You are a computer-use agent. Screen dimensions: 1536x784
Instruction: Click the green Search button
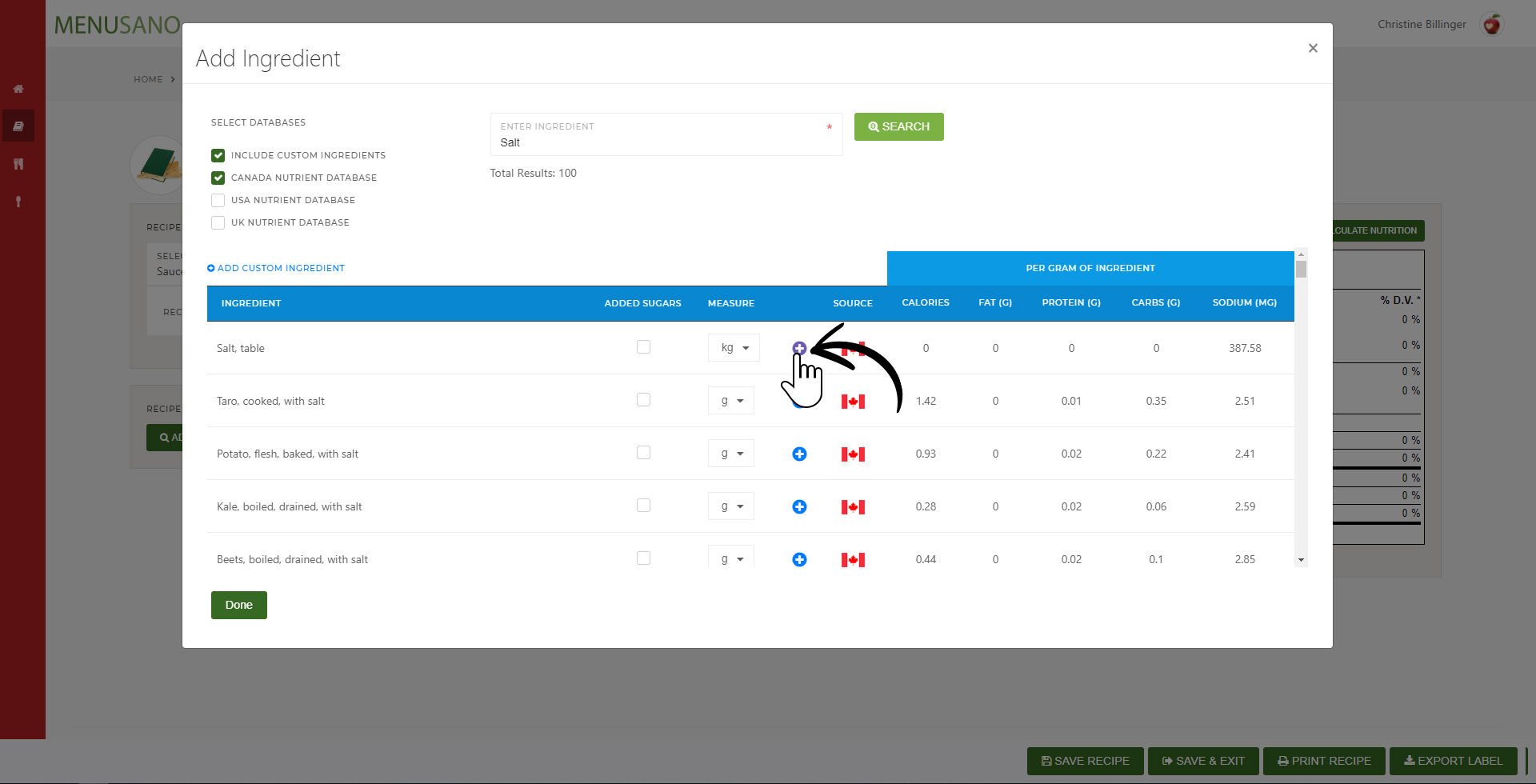pos(898,126)
